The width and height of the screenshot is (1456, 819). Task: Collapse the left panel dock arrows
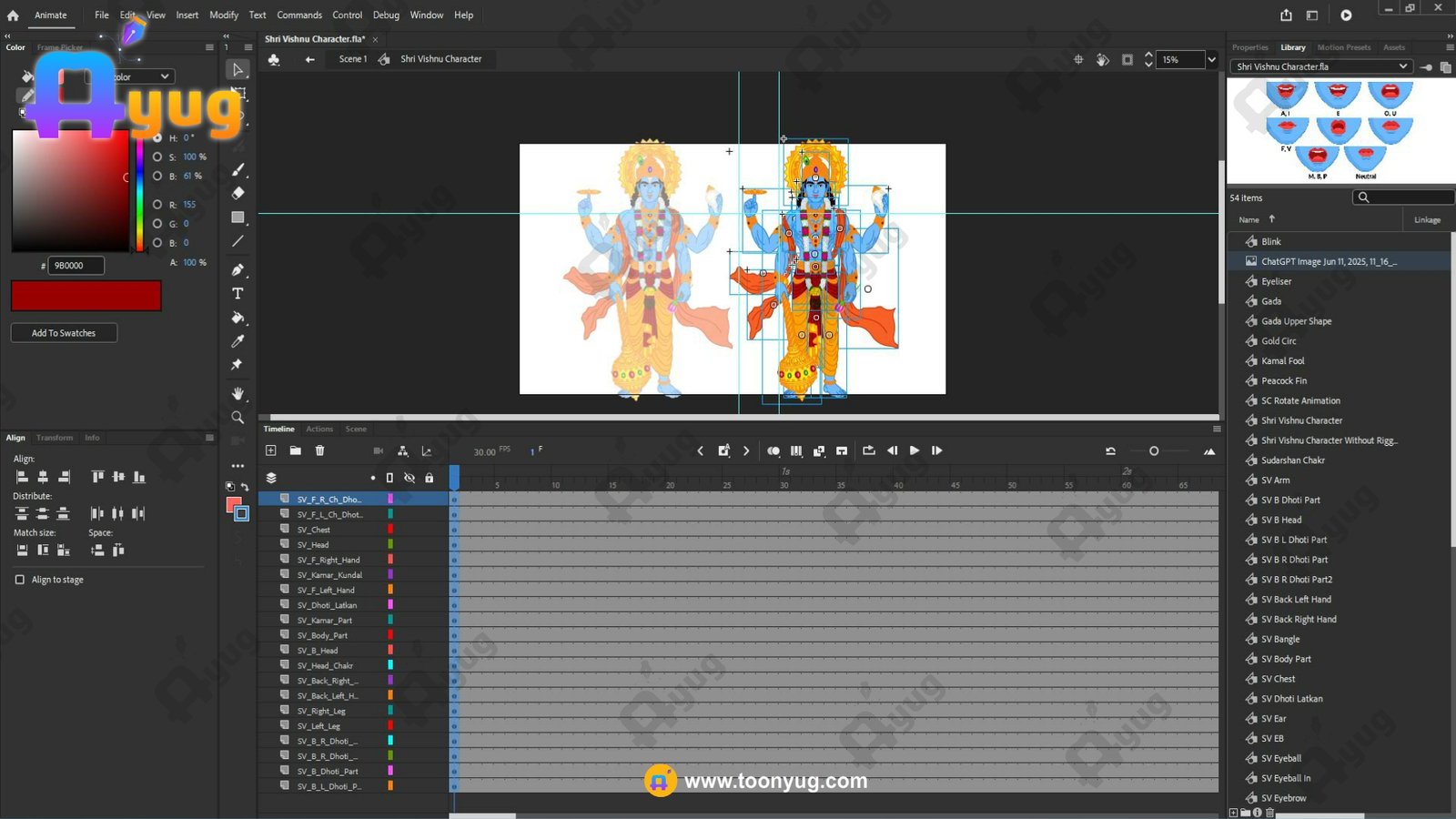[7, 36]
